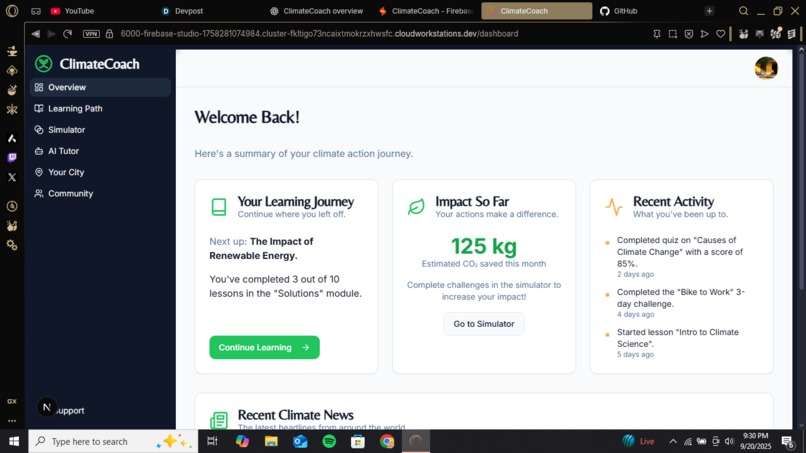Open the user profile avatar

pyautogui.click(x=766, y=68)
